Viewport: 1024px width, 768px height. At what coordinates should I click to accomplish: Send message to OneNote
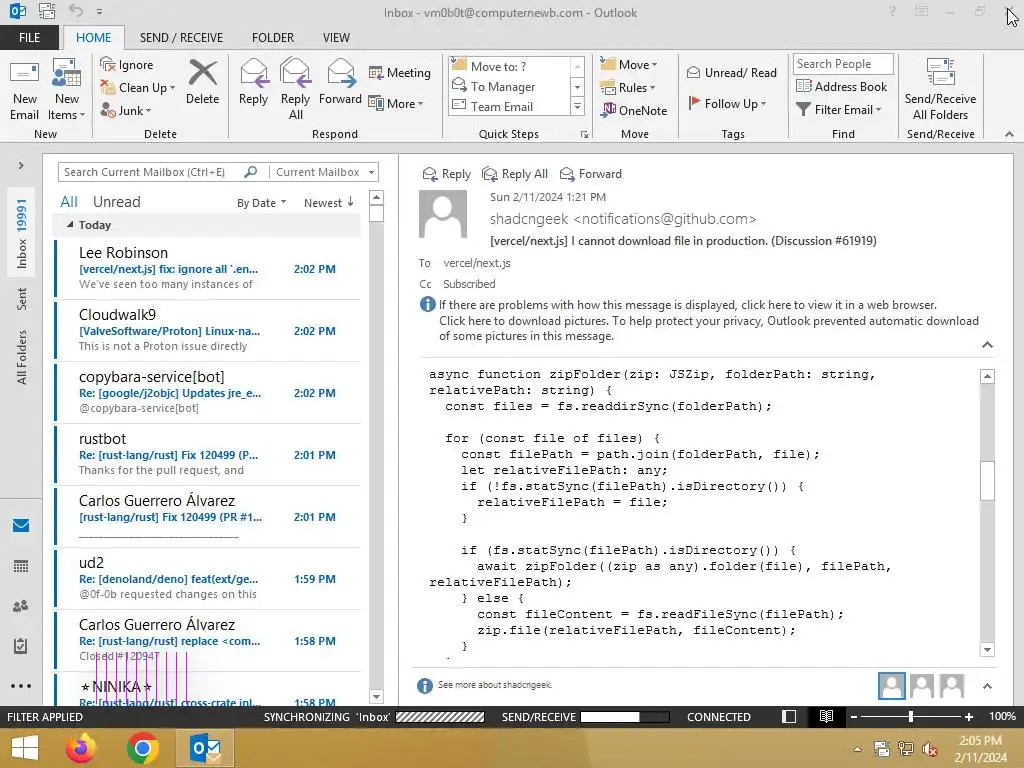pyautogui.click(x=634, y=110)
